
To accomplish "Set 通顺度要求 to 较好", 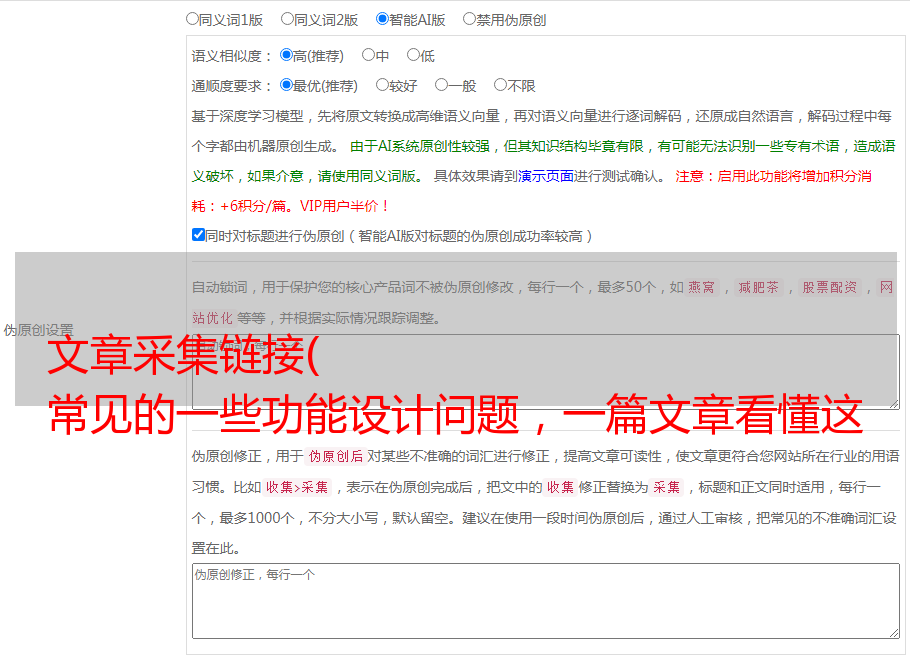I will (382, 85).
